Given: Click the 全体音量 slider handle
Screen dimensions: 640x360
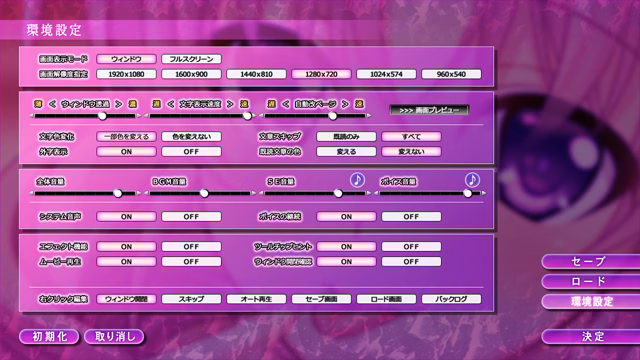Looking at the screenshot, I should click(x=118, y=193).
